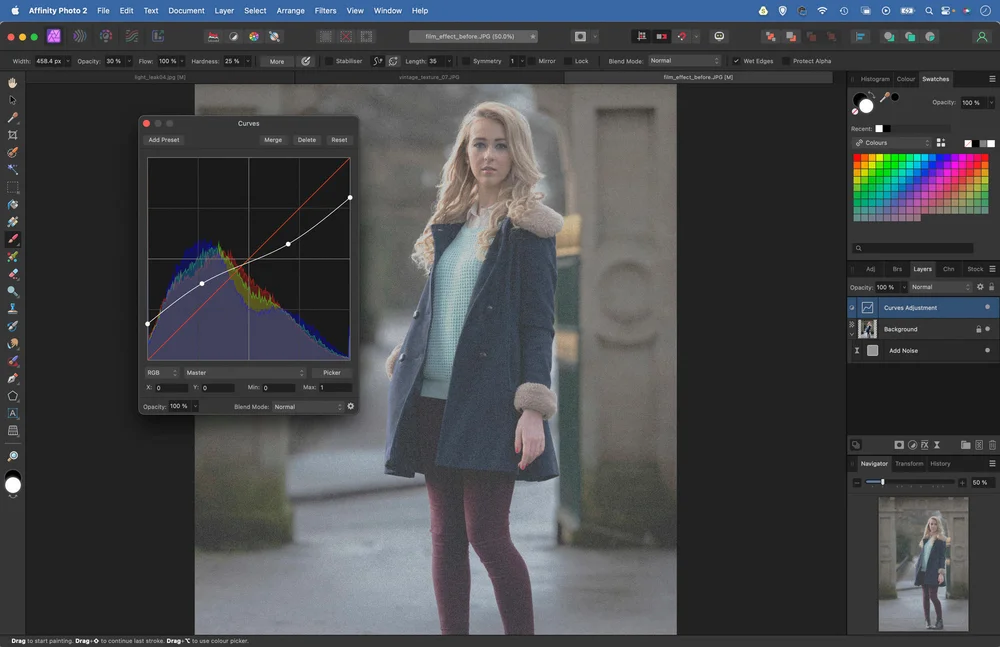Click the Navigator zoom slider

click(x=909, y=482)
